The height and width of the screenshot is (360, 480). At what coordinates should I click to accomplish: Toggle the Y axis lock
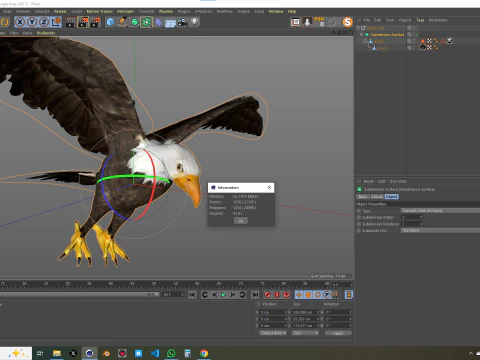click(x=32, y=22)
